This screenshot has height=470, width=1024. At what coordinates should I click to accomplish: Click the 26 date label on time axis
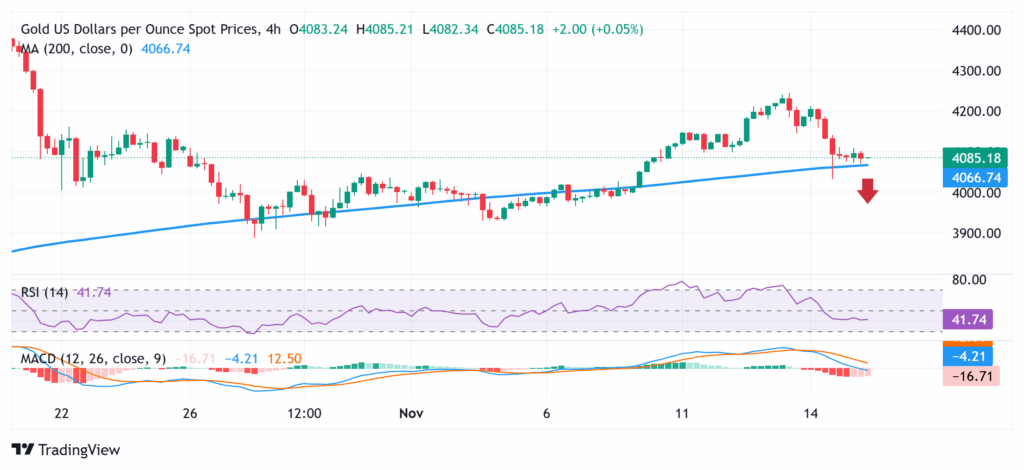tap(190, 413)
